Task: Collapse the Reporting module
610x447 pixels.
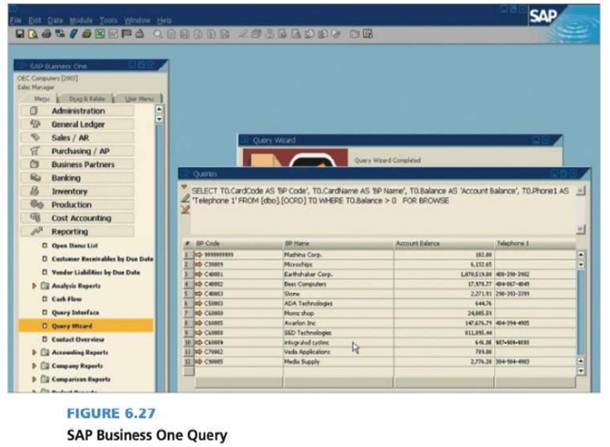Action: (x=77, y=231)
